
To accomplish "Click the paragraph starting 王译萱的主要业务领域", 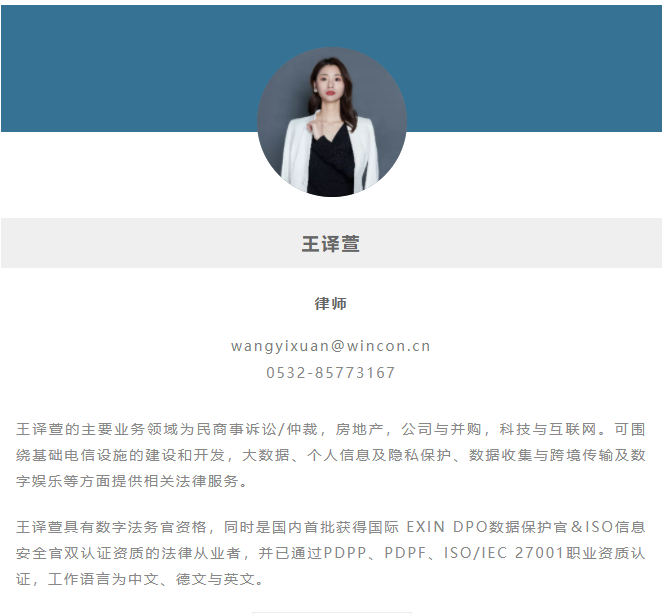I will [x=331, y=455].
